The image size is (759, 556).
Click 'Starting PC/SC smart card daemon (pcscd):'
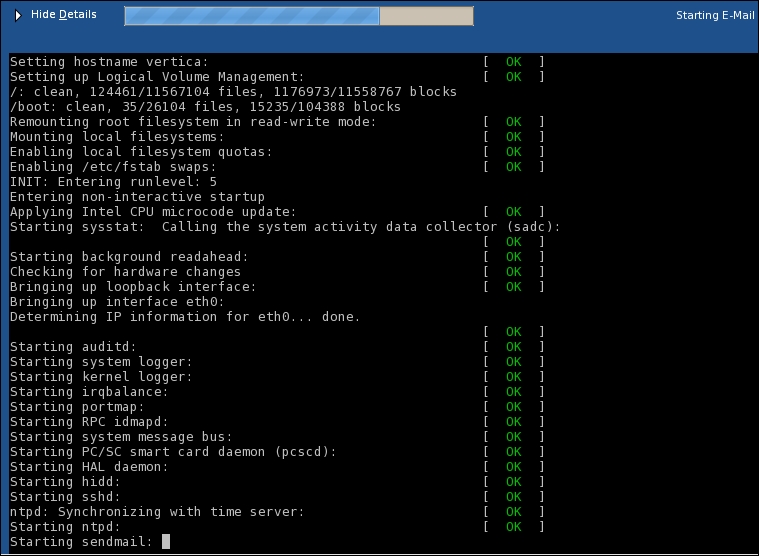[173, 452]
